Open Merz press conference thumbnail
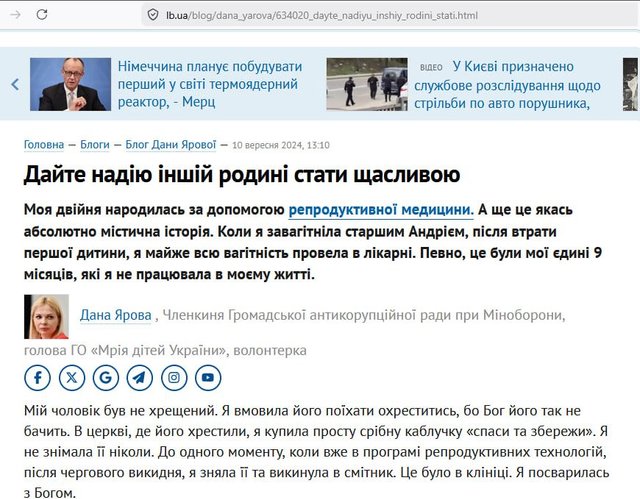 (x=70, y=84)
